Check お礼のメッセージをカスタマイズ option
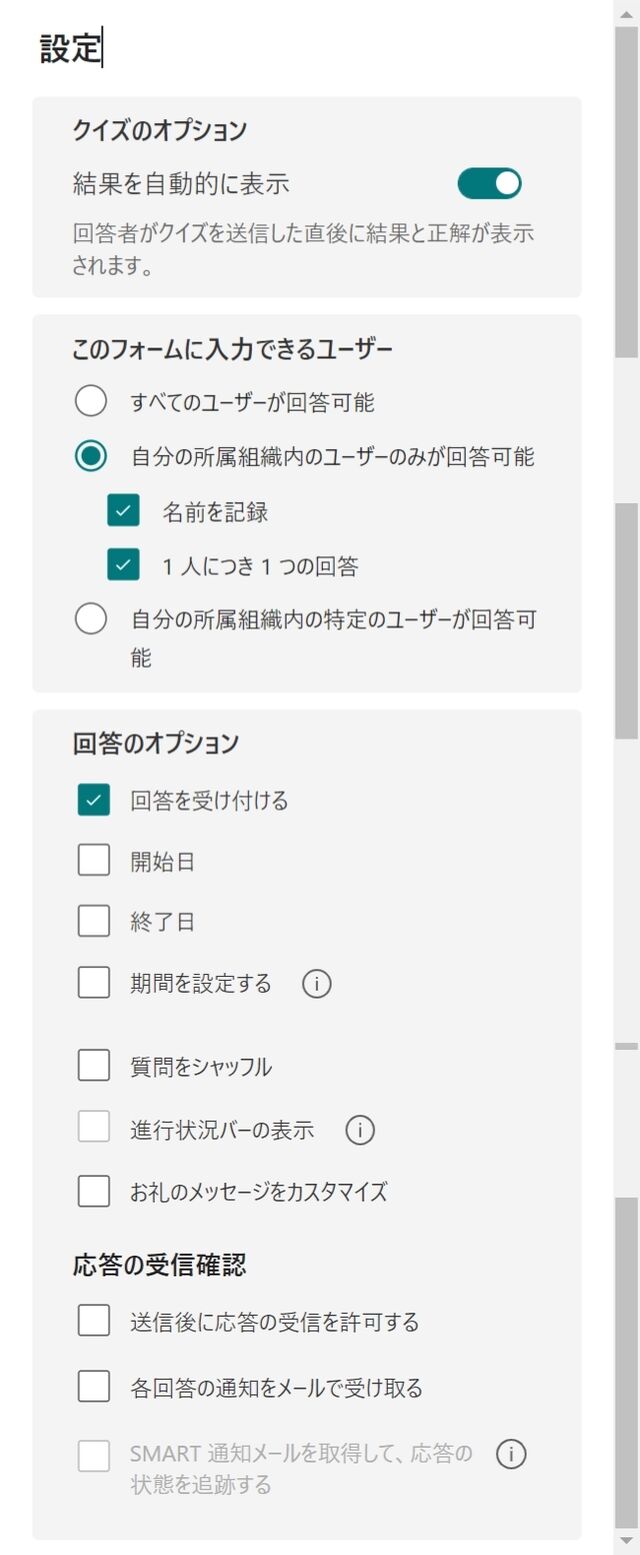 (x=94, y=1191)
